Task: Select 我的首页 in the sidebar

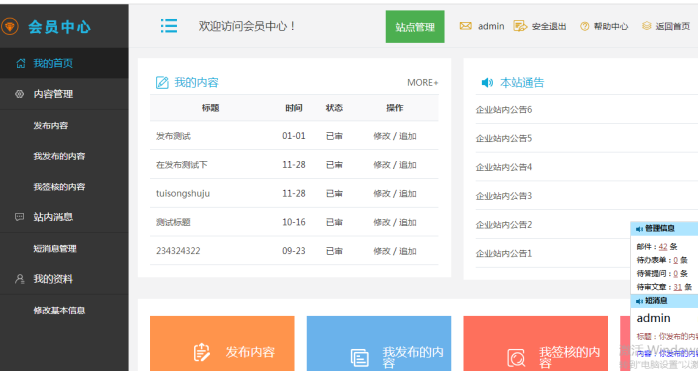Action: pos(64,63)
